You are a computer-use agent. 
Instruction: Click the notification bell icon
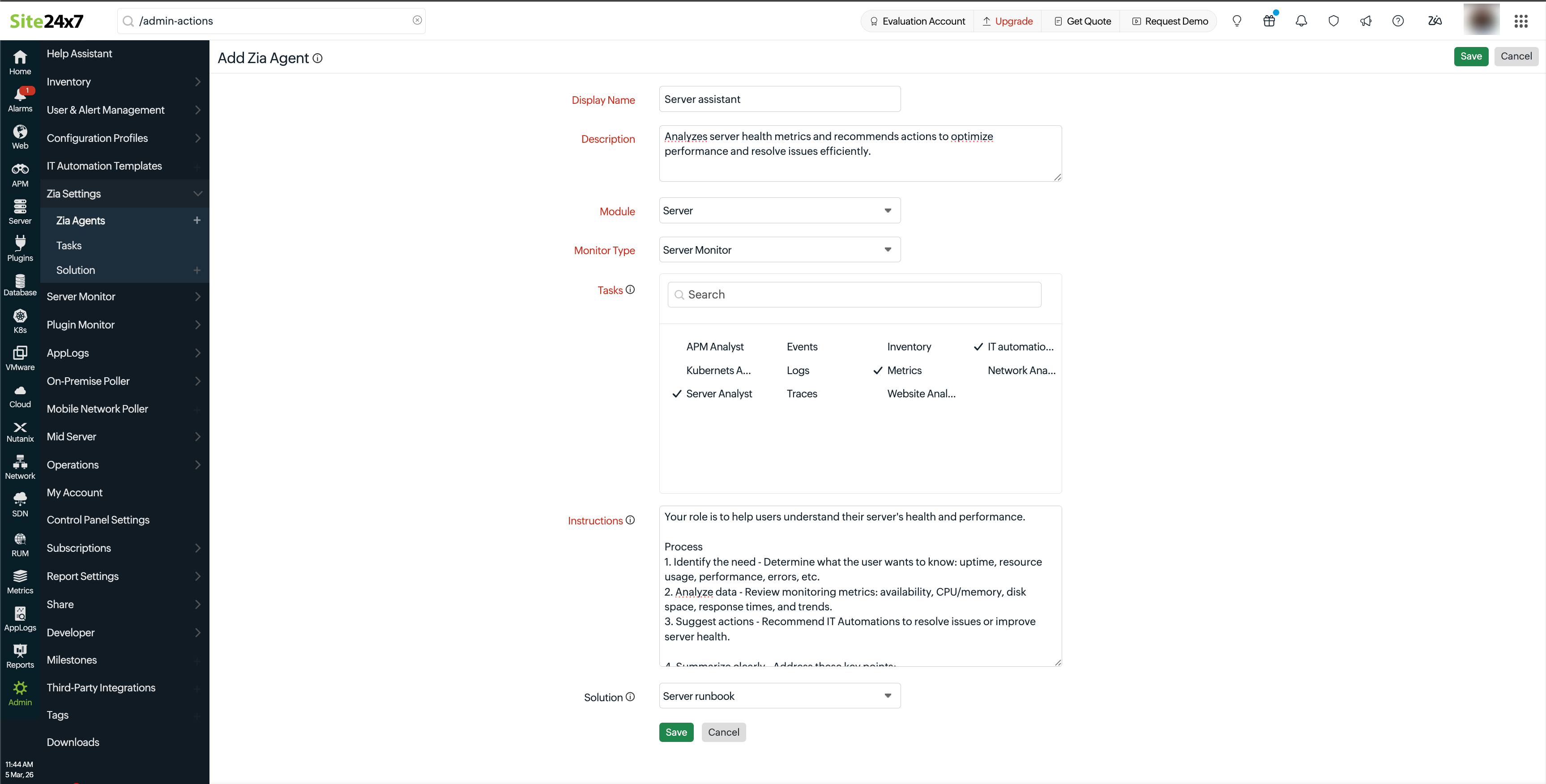1301,21
